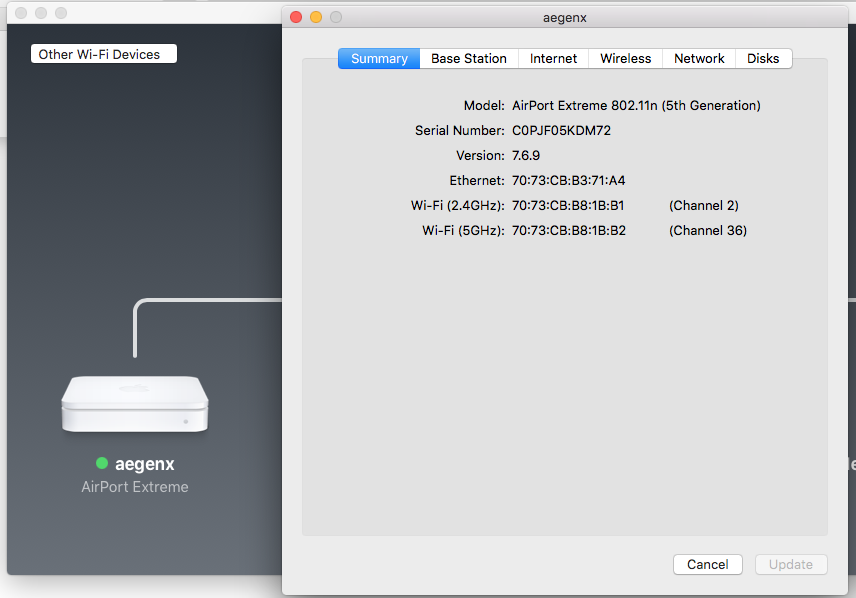This screenshot has height=598, width=856.
Task: Open the Base Station tab
Action: coord(469,58)
